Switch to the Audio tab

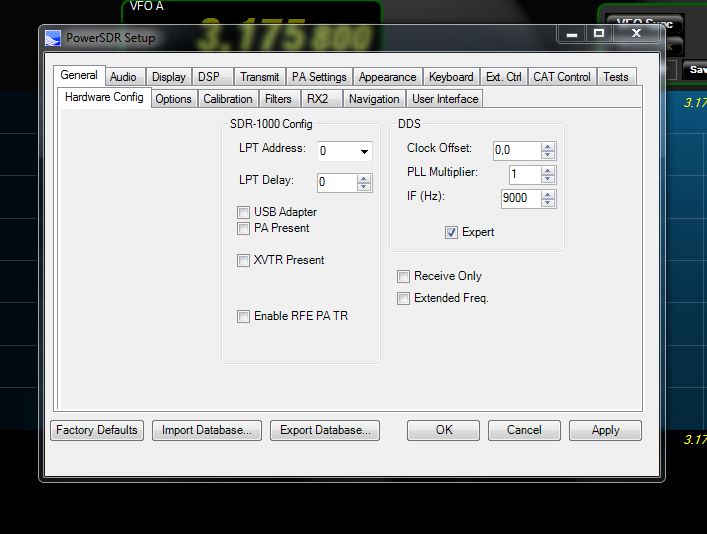(123, 77)
